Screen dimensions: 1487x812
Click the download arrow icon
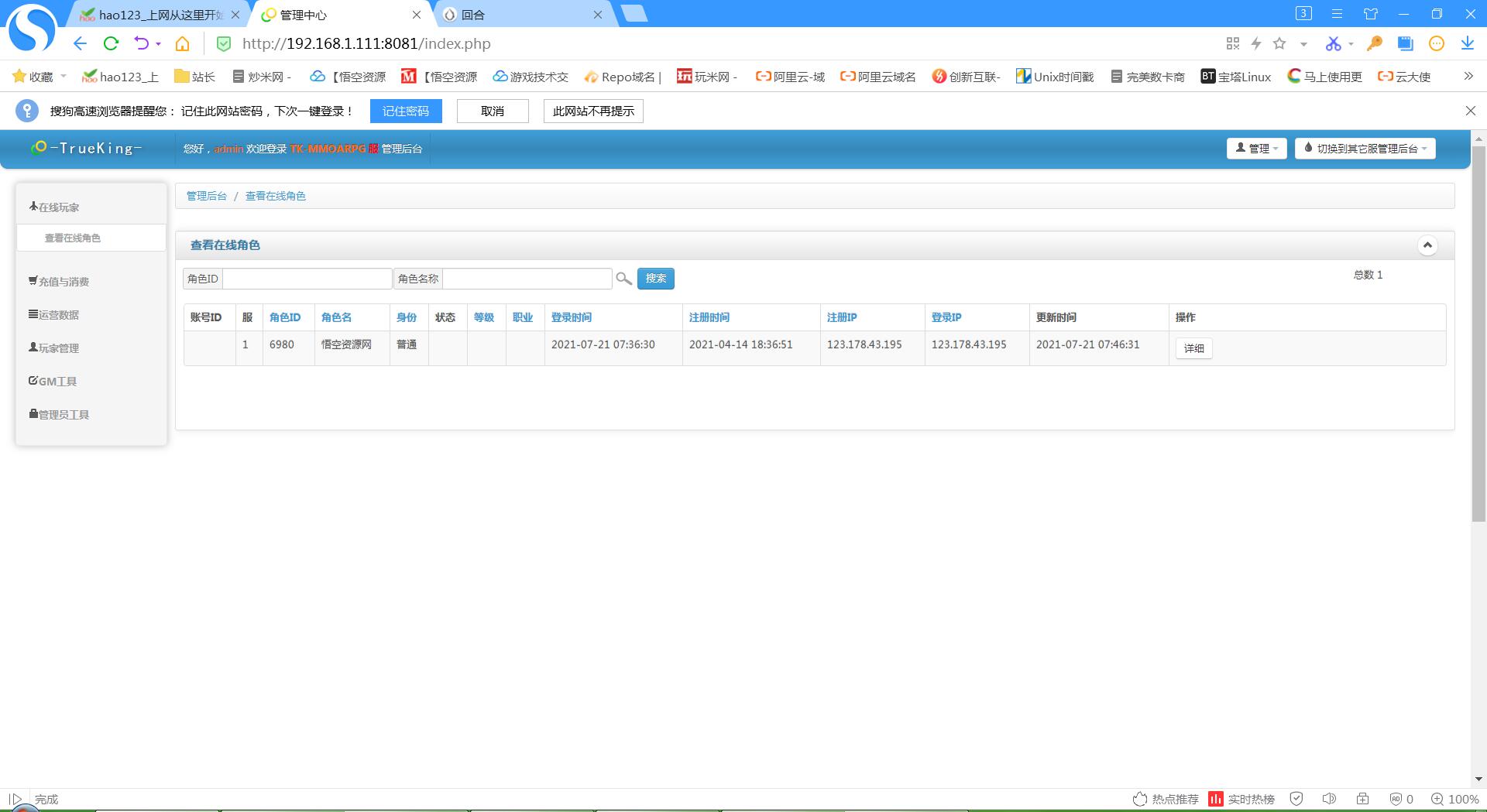click(x=1468, y=43)
